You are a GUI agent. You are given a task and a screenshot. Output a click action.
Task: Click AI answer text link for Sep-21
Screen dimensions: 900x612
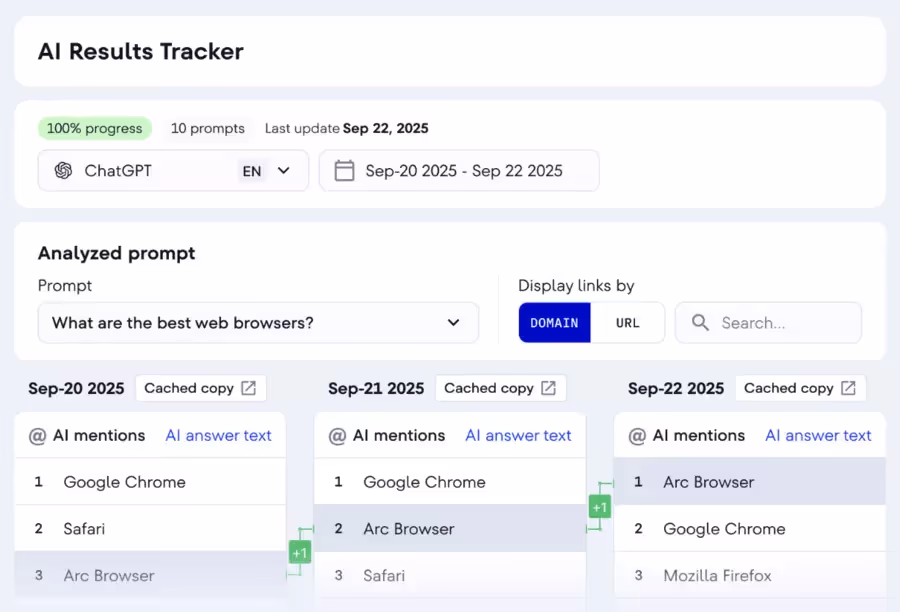tap(518, 435)
